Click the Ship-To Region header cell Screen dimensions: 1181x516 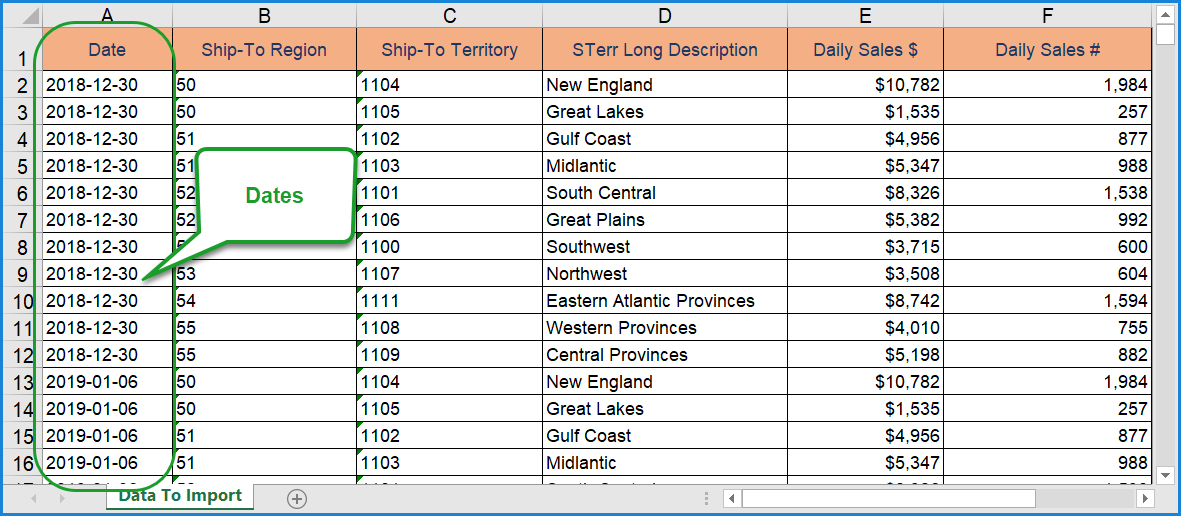[x=264, y=50]
